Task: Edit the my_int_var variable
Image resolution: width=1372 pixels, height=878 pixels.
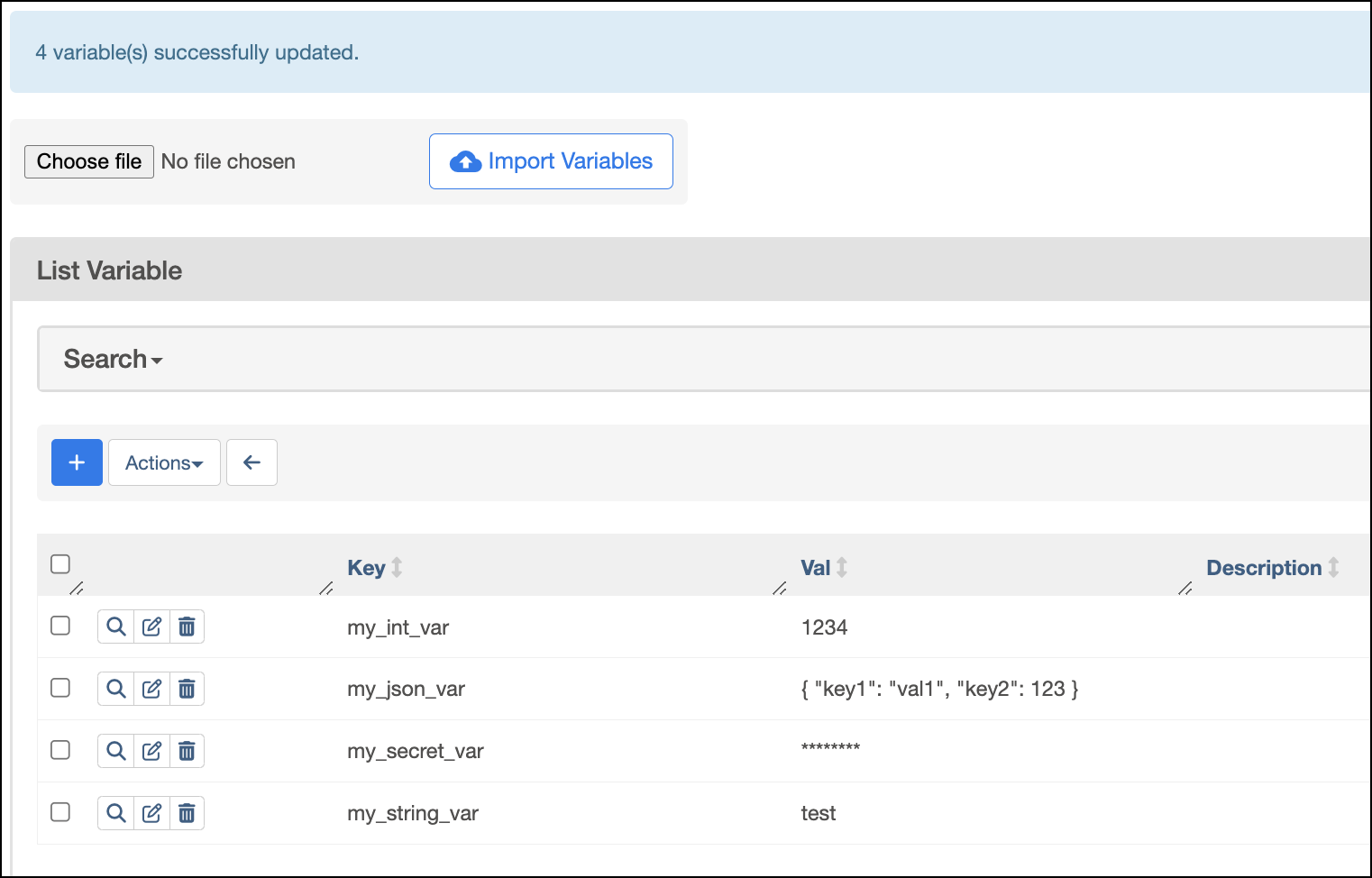Action: [151, 626]
